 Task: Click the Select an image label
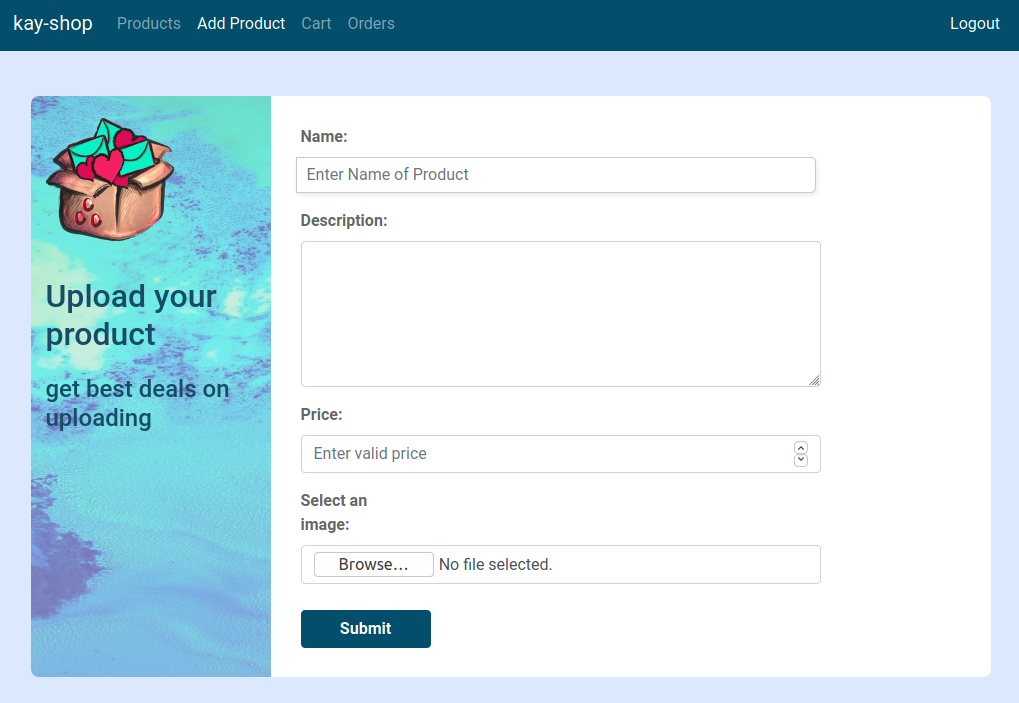333,512
